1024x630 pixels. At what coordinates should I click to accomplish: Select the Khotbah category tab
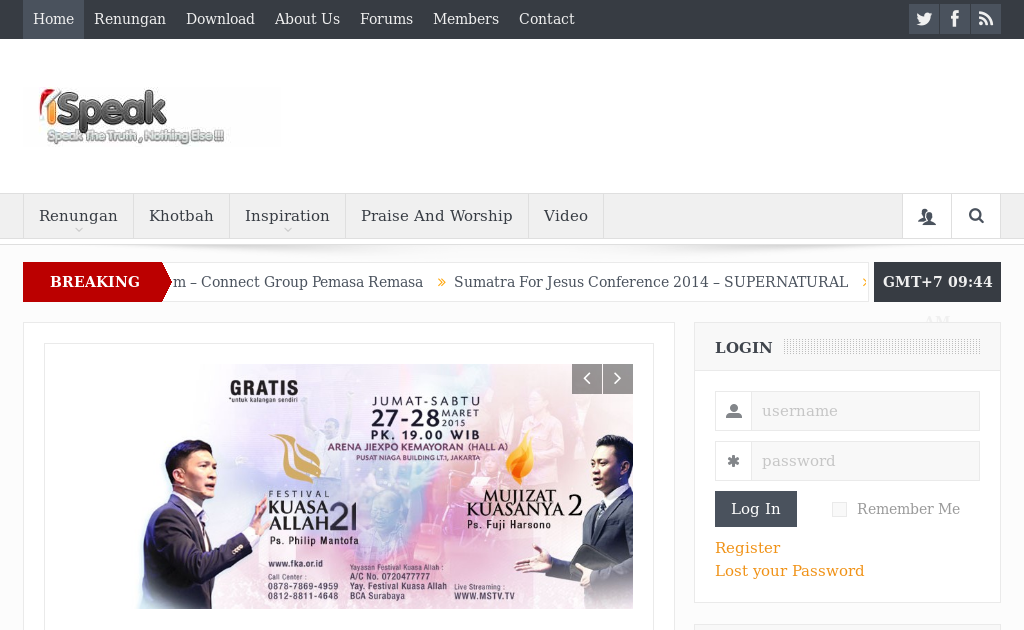182,216
